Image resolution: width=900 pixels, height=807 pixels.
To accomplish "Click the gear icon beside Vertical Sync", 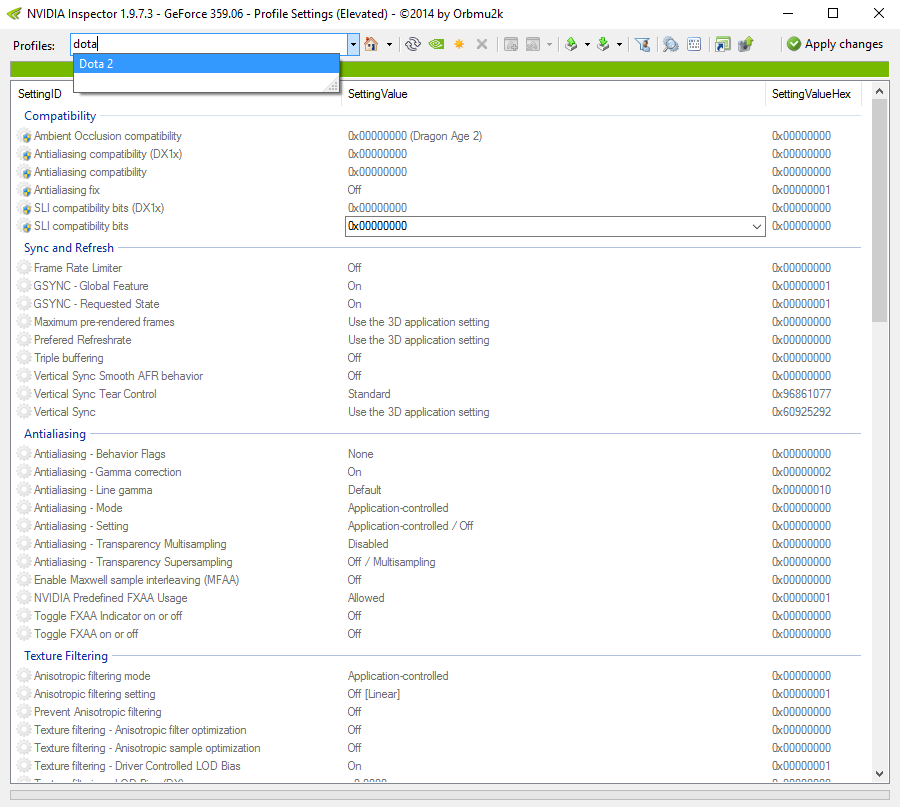I will [x=24, y=412].
